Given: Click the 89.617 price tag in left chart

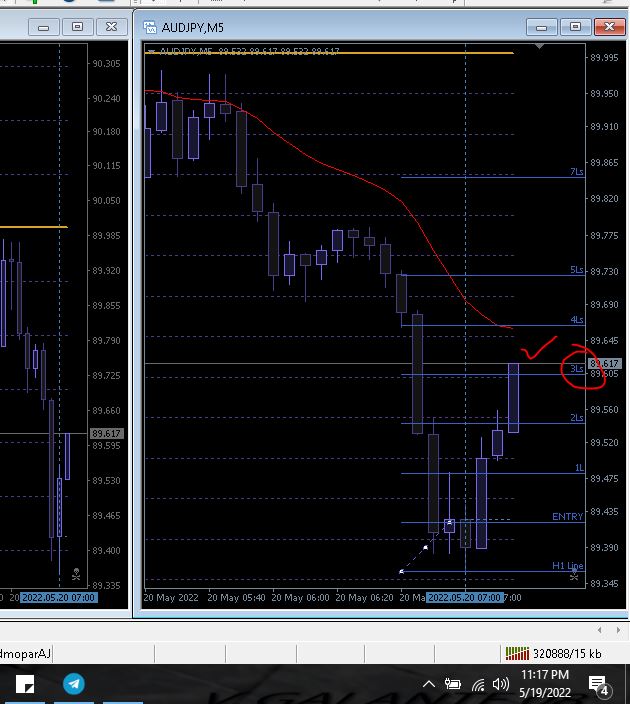Looking at the screenshot, I should [x=106, y=434].
